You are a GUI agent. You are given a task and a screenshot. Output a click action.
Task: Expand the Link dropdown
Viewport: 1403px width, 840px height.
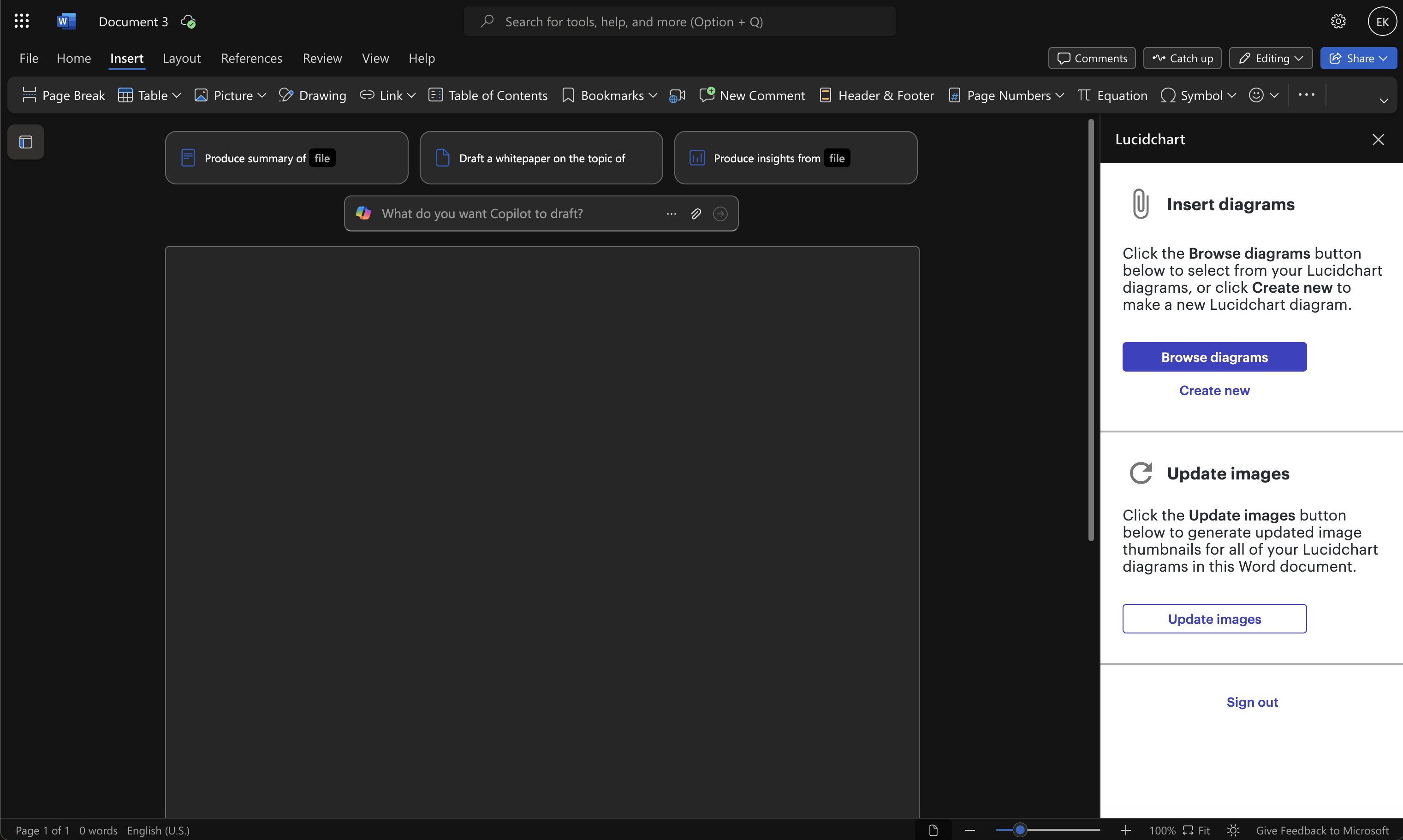point(411,95)
